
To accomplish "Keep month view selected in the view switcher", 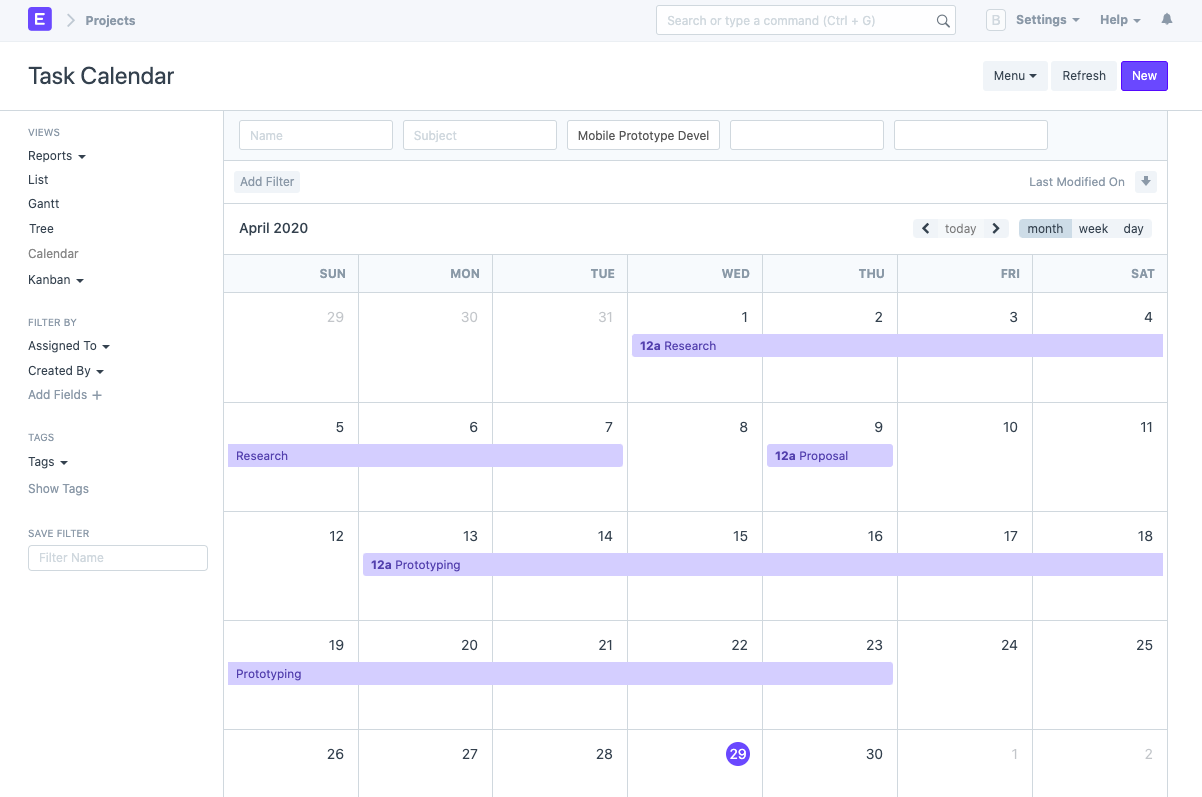I will [x=1044, y=228].
